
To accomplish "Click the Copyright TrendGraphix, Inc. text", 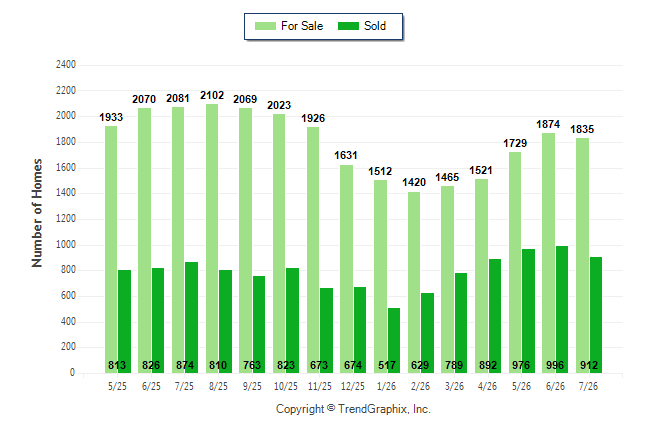I will point(353,409).
